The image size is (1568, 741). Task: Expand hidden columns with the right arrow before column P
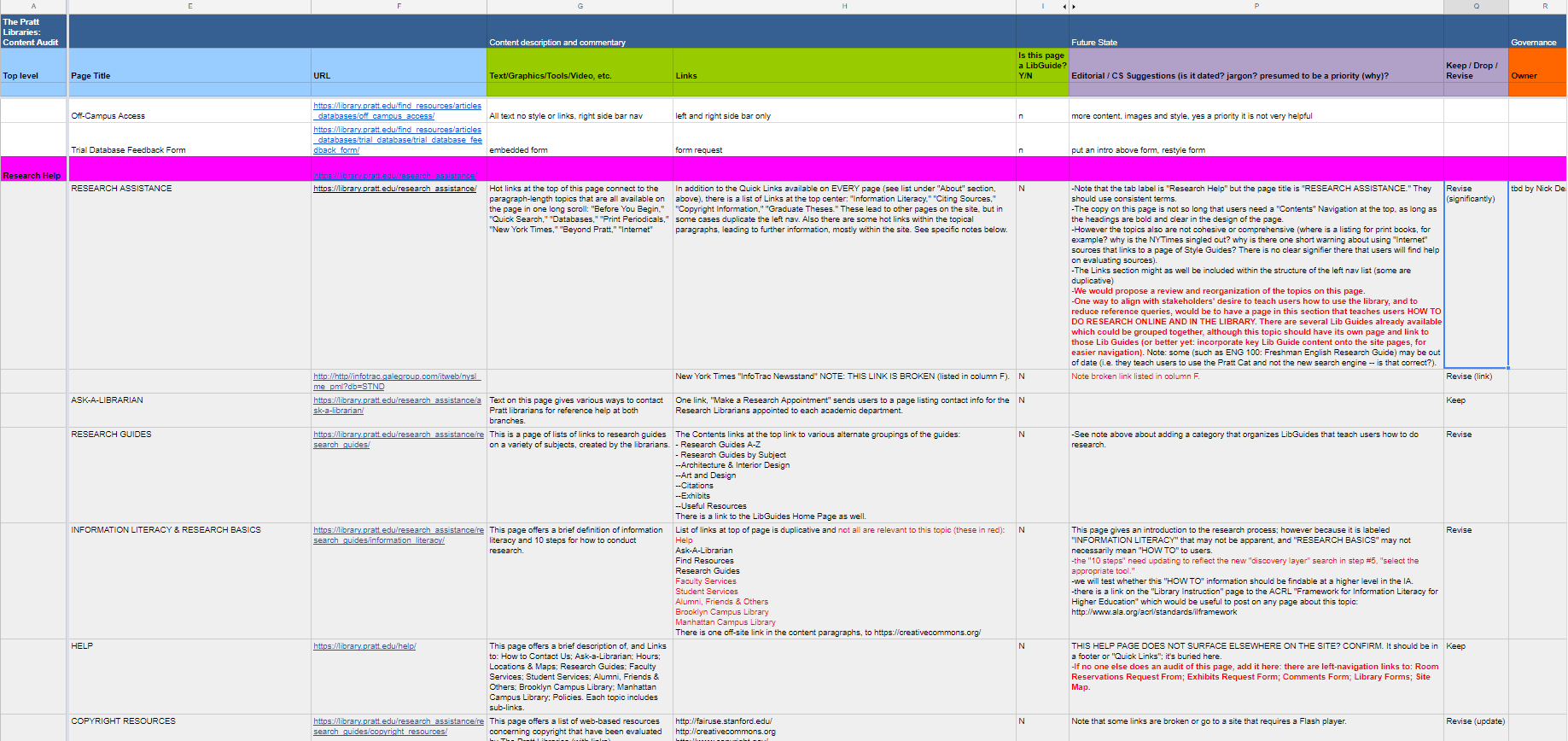tap(1074, 6)
